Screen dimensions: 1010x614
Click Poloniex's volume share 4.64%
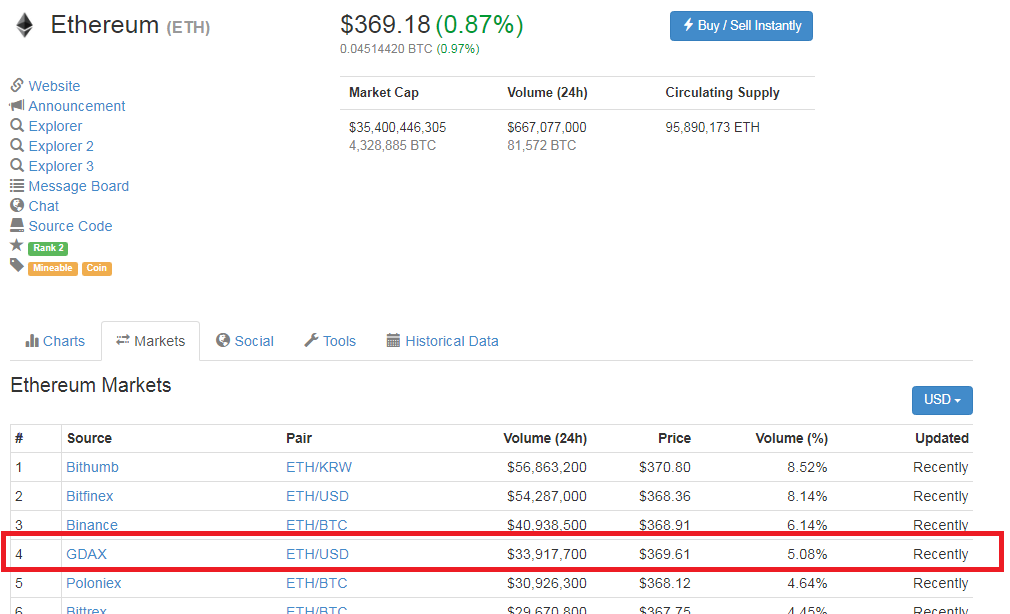(x=807, y=583)
